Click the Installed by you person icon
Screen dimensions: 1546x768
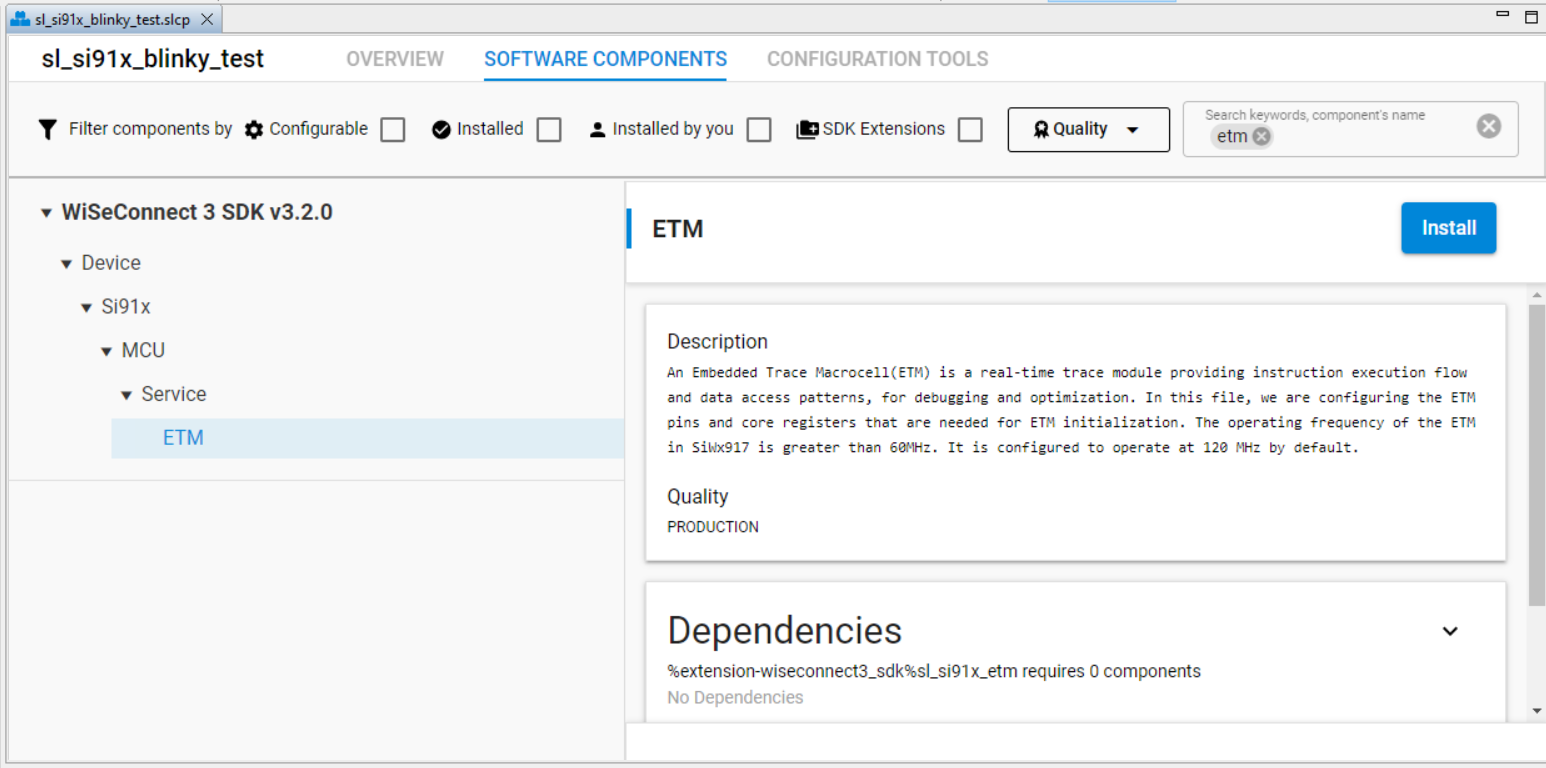pyautogui.click(x=597, y=129)
